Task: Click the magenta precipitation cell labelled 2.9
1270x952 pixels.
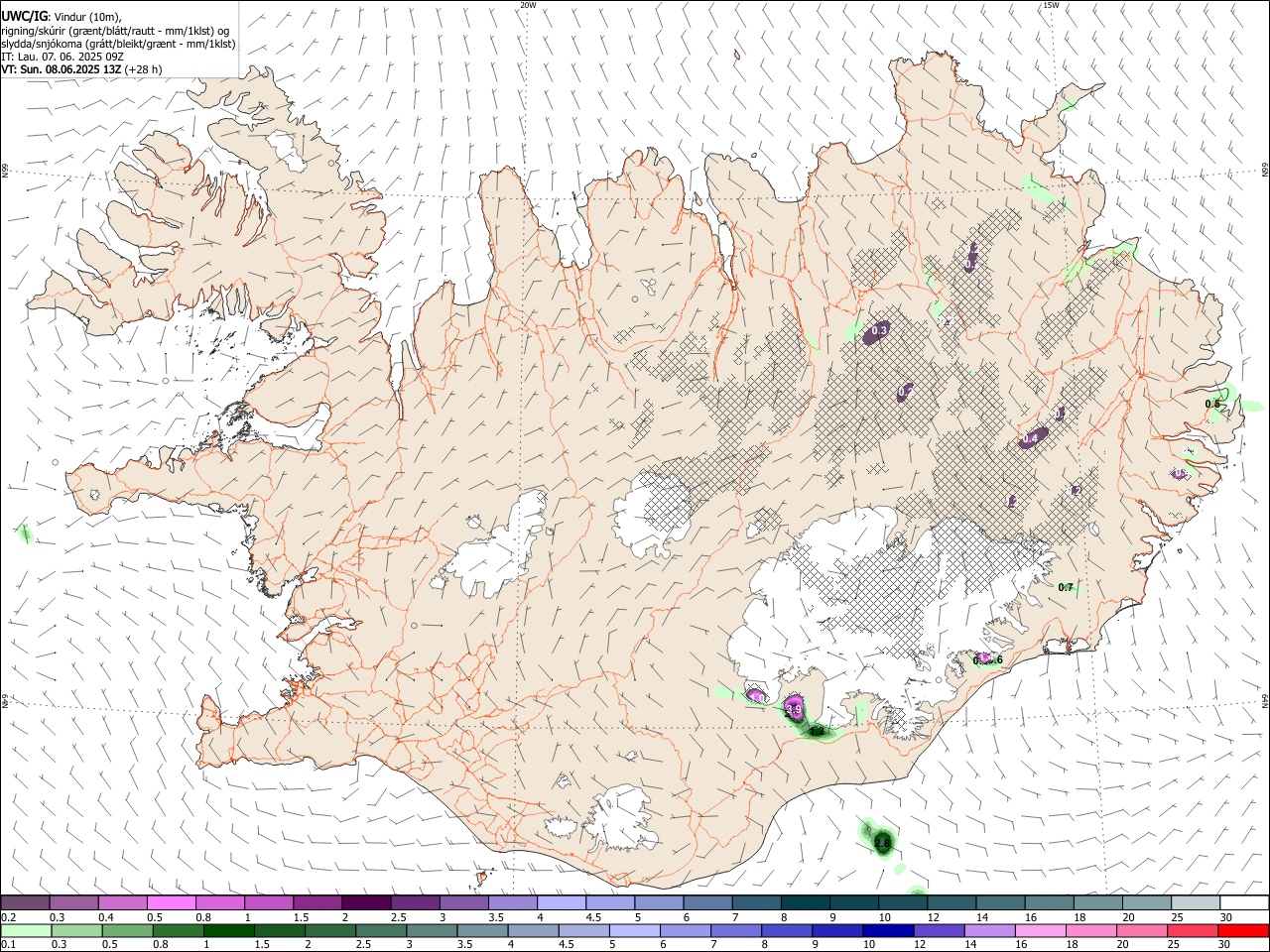Action: point(793,708)
